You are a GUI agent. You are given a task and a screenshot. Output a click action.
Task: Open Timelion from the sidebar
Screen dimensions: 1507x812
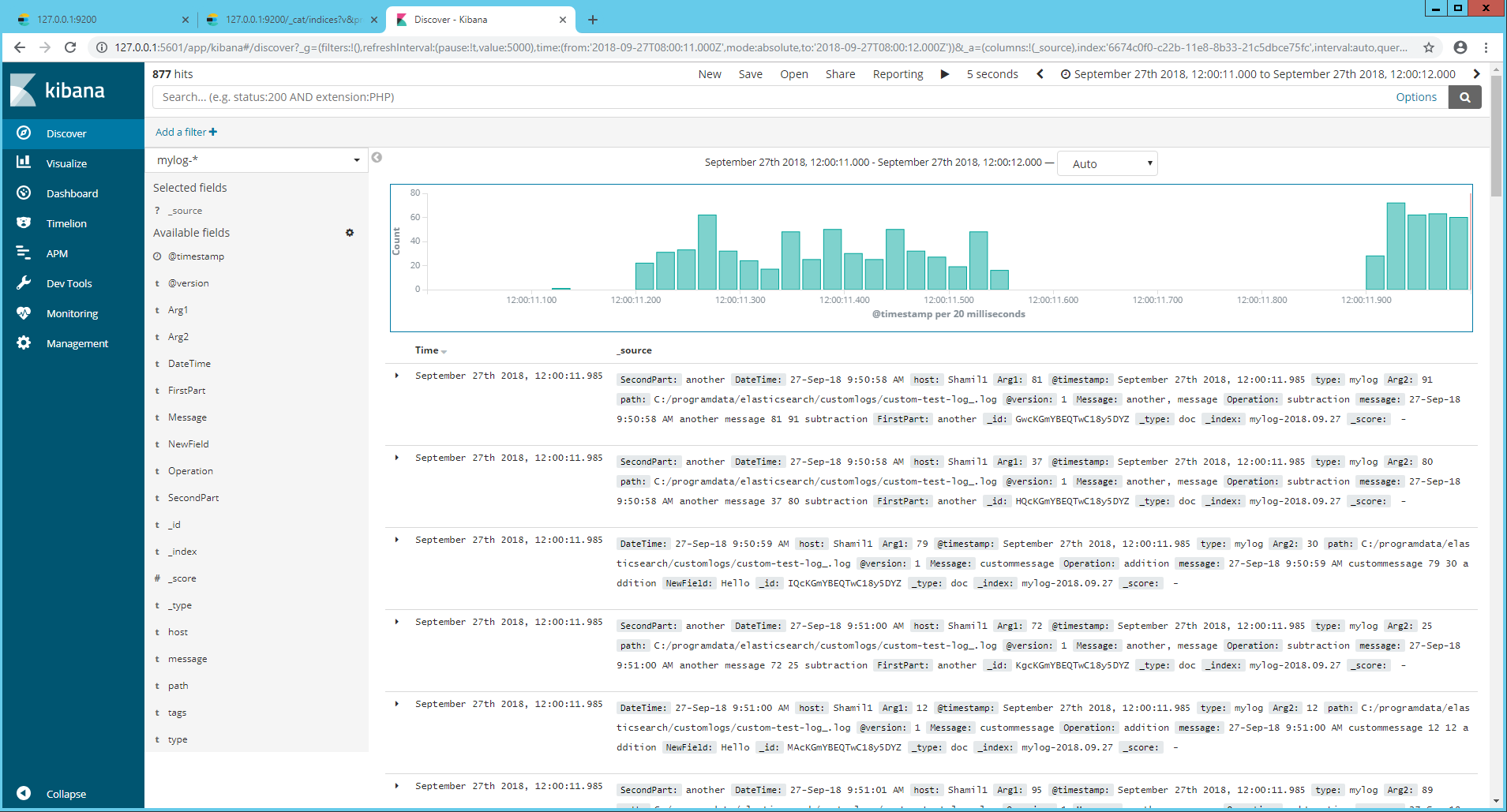66,223
